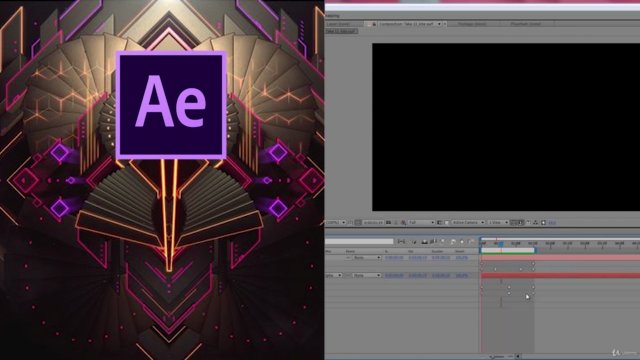The width and height of the screenshot is (640, 360).
Task: Click second layer's In time value
Action: coord(394,276)
